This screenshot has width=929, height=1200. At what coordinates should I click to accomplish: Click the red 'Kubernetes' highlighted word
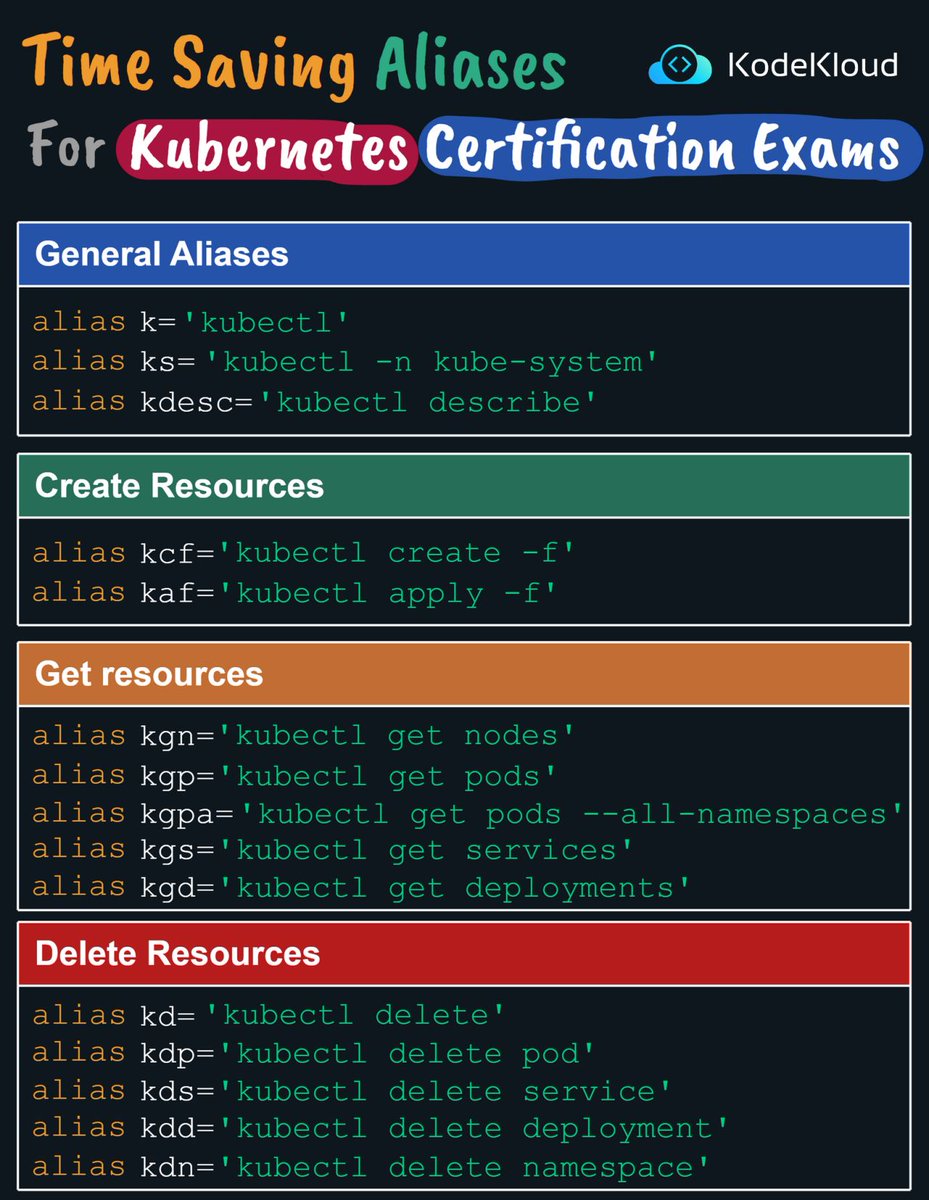268,151
